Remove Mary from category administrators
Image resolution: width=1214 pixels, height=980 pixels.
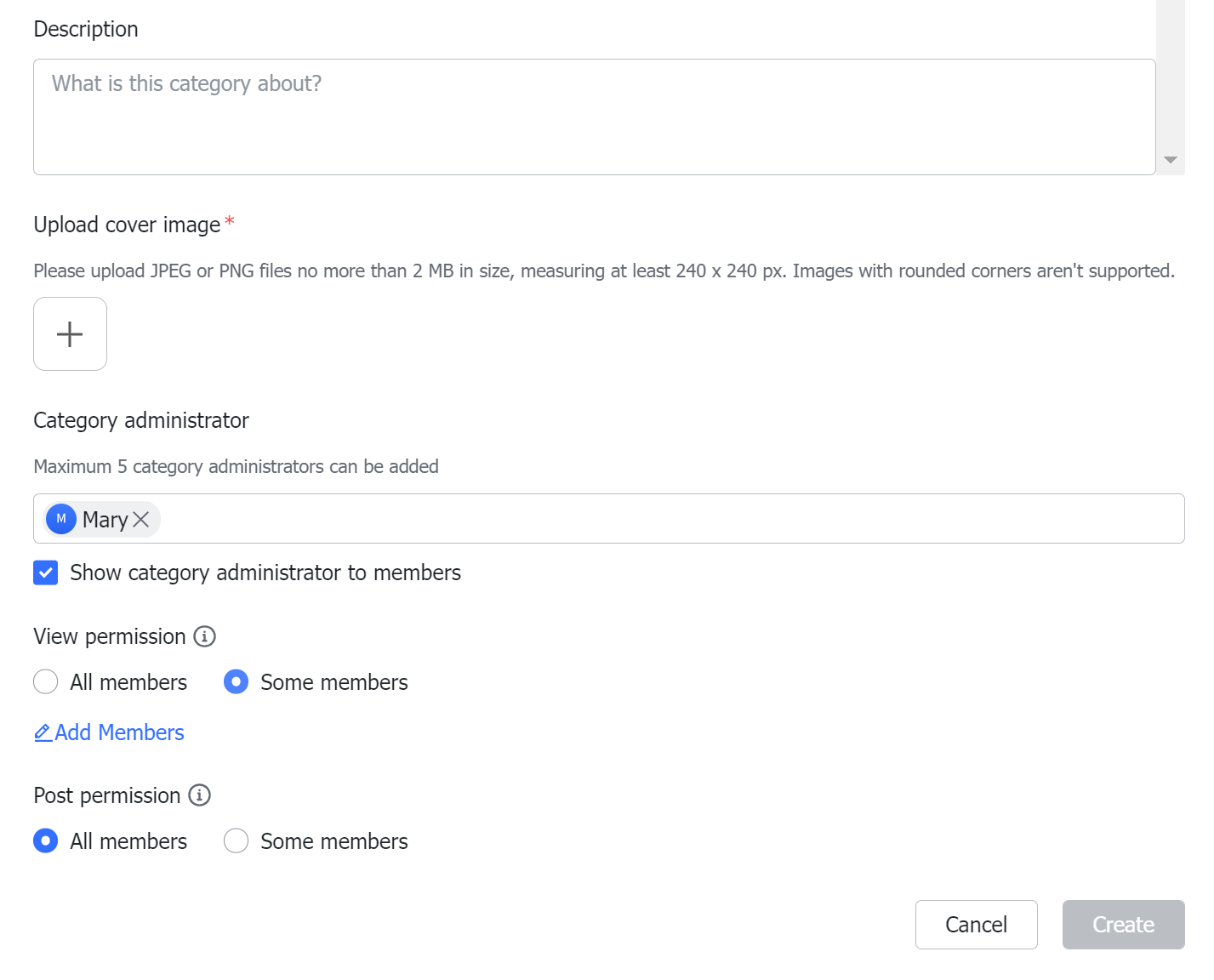pyautogui.click(x=141, y=519)
